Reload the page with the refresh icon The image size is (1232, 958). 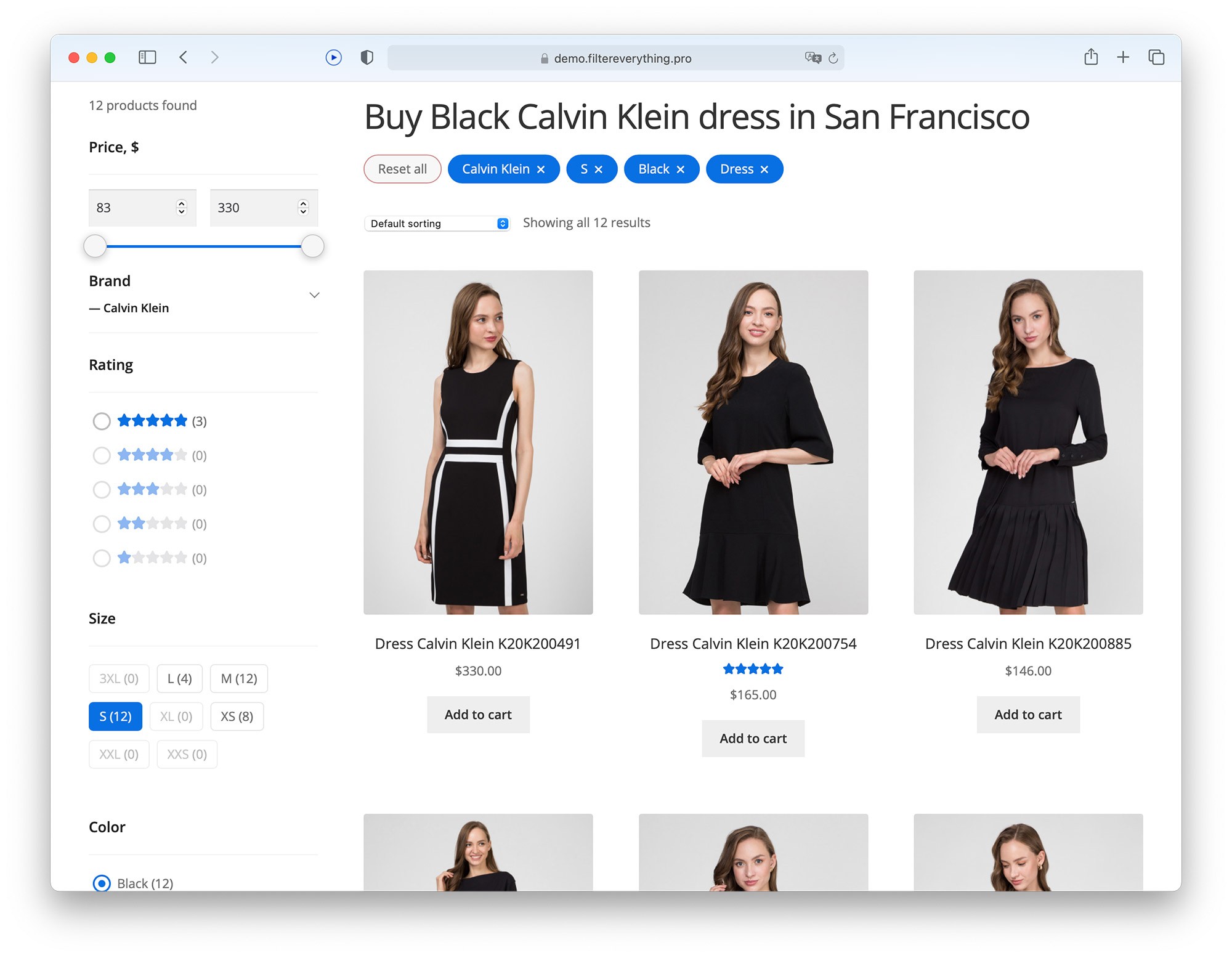(x=833, y=58)
